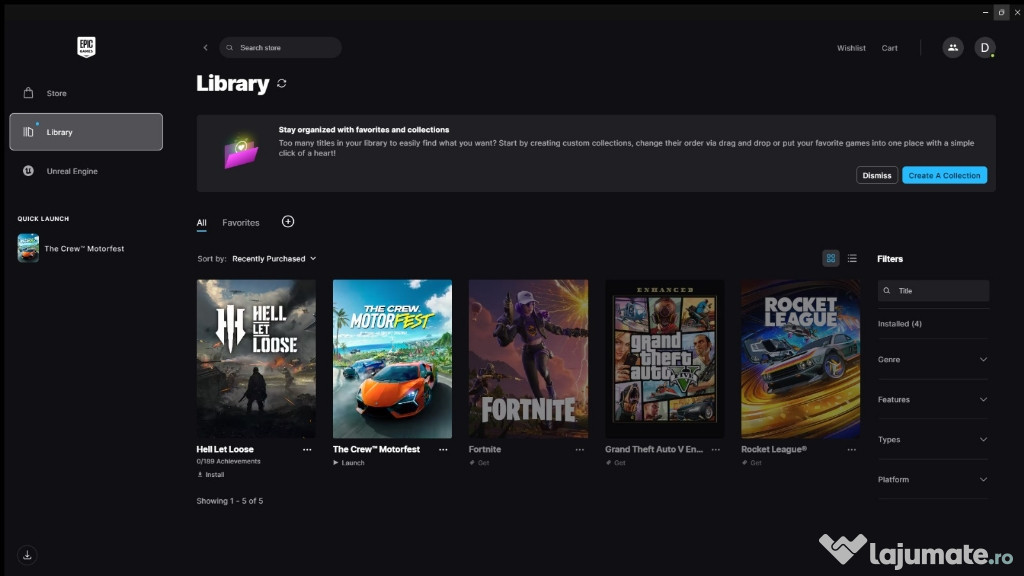The width and height of the screenshot is (1024, 576).
Task: Open the Rocket League cover
Action: pos(801,359)
